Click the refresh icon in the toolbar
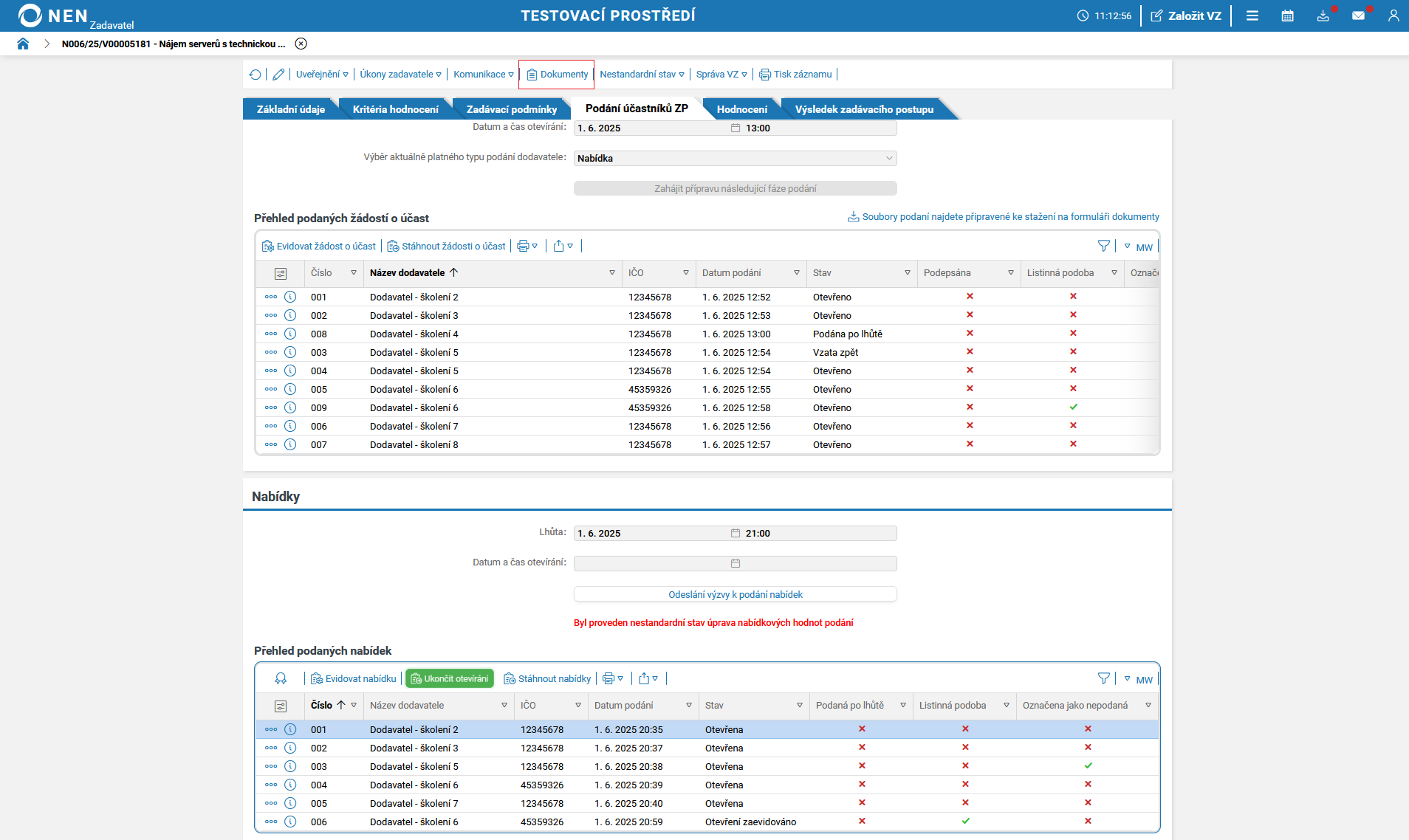Viewport: 1409px width, 840px height. (256, 75)
